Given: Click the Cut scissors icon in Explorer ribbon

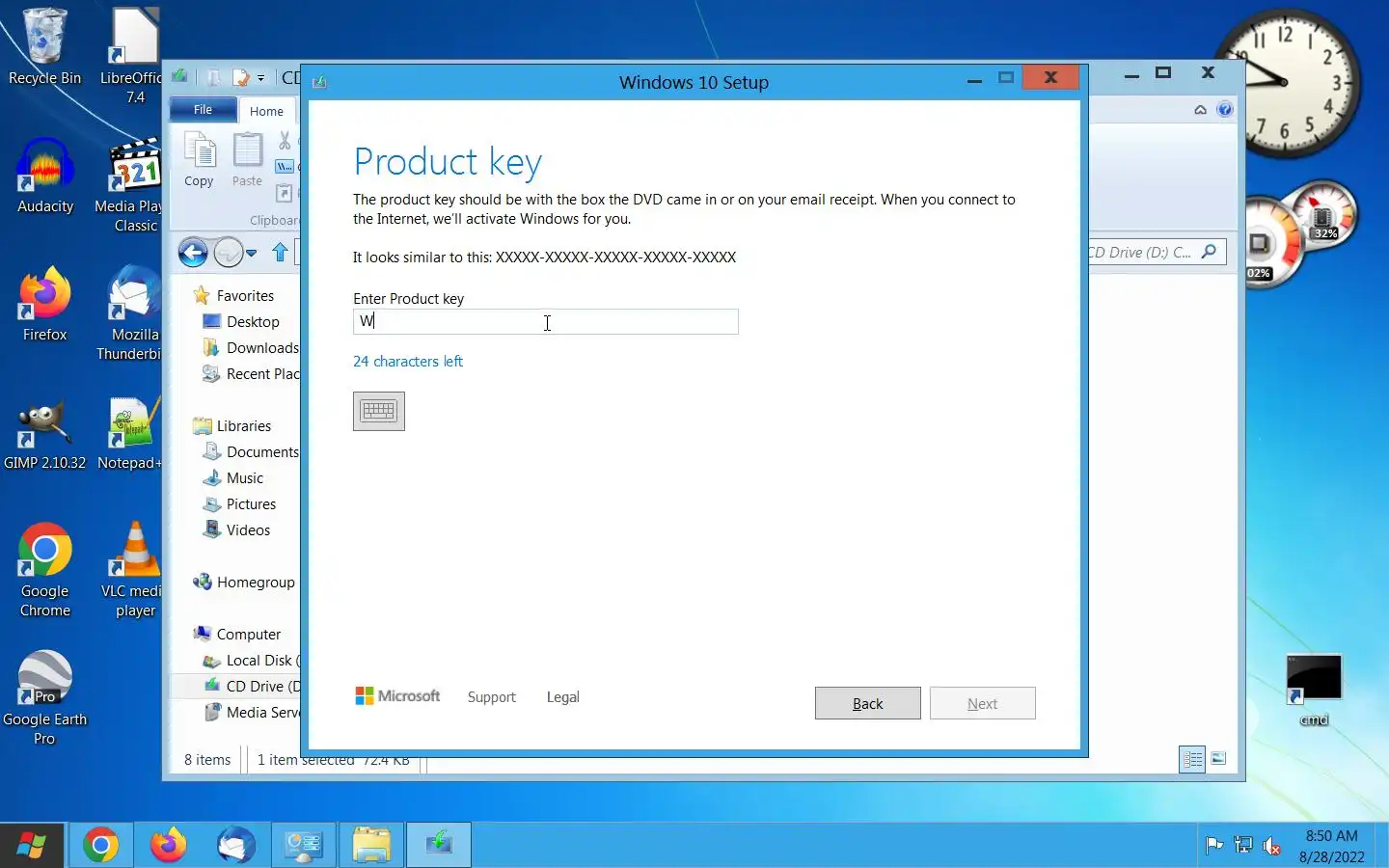Looking at the screenshot, I should click(x=285, y=142).
